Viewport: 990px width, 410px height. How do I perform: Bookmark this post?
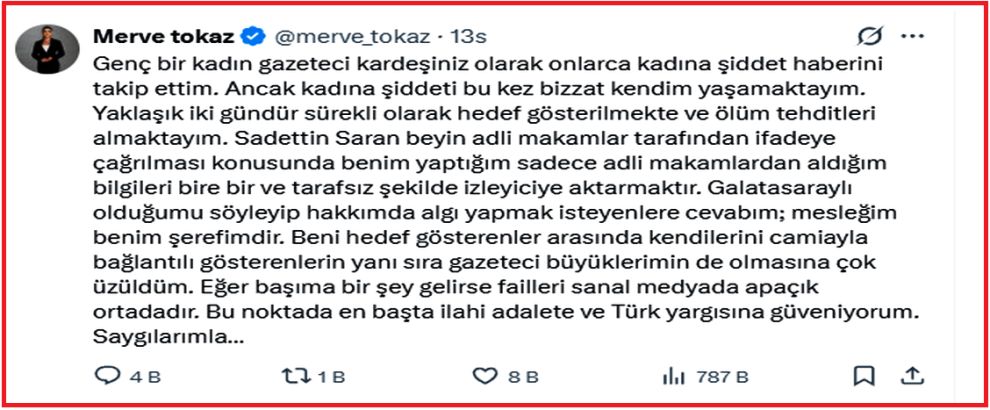coord(863,377)
